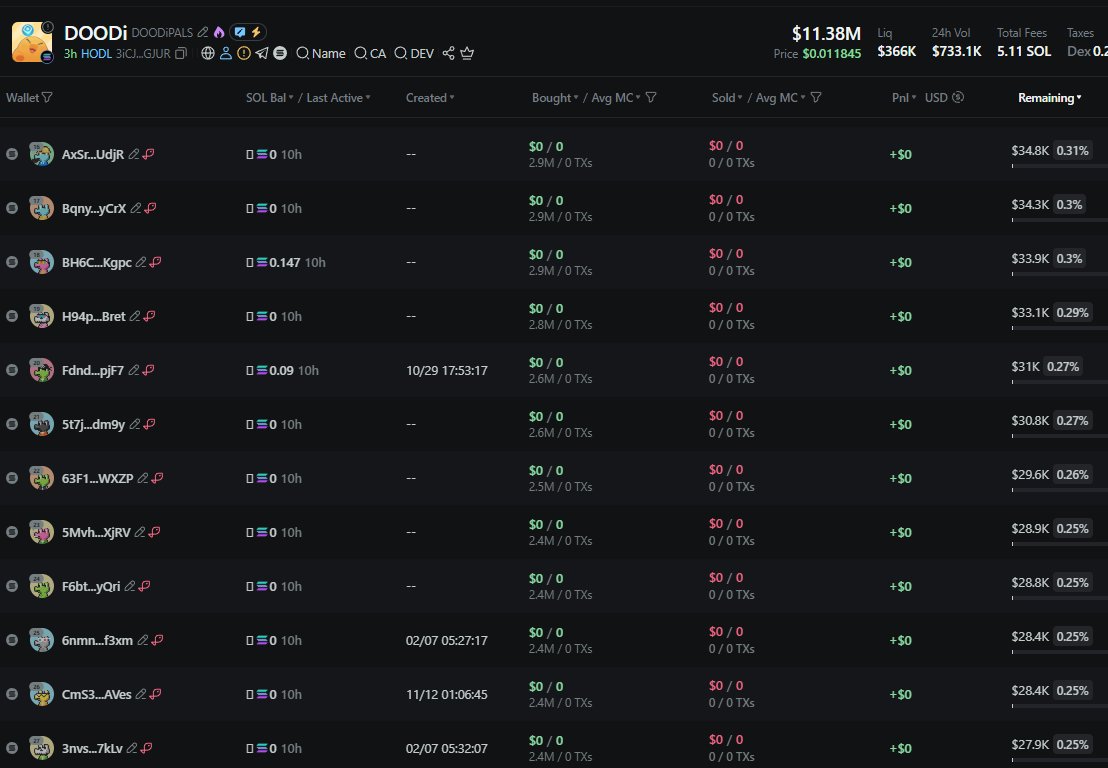Click the yellow warning circle icon
This screenshot has width=1108, height=768.
(244, 54)
